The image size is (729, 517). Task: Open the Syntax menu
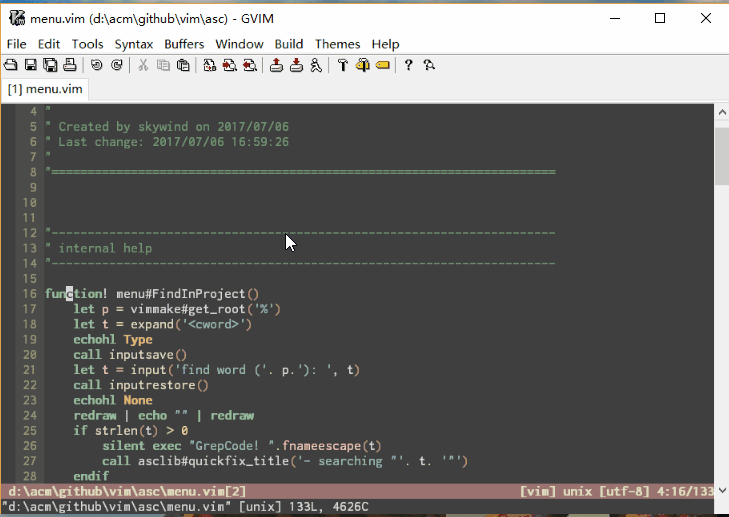(x=134, y=44)
